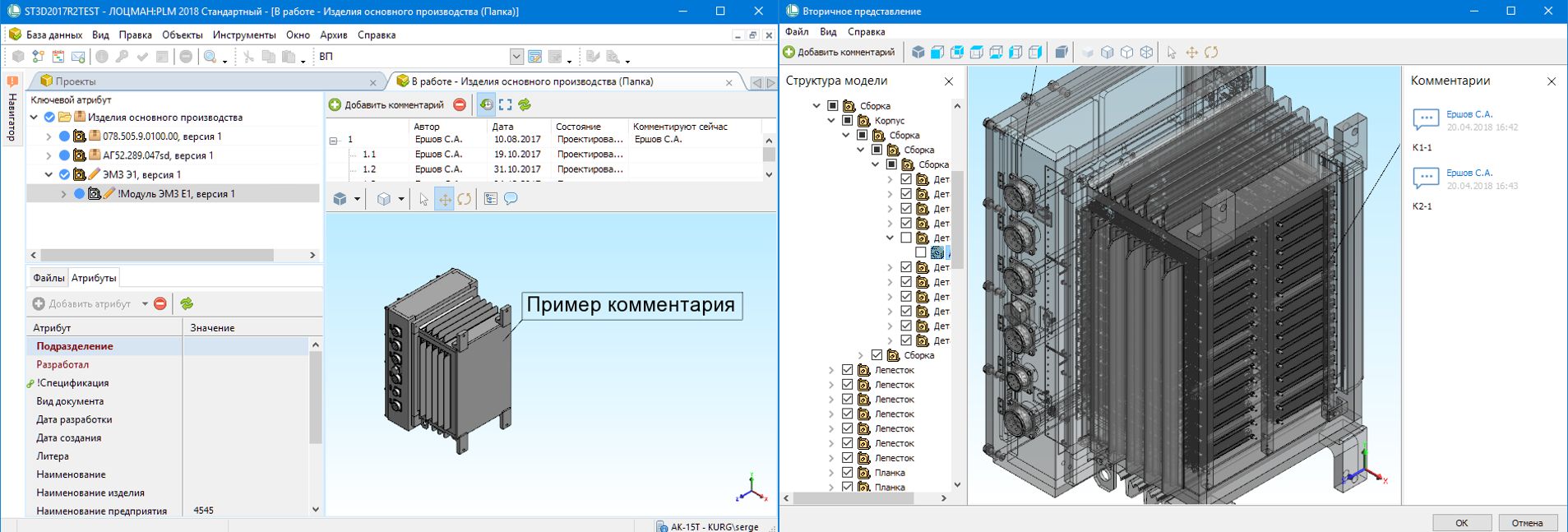
Task: Check the empty checkbox of the expanded Дет row
Action: 906,238
